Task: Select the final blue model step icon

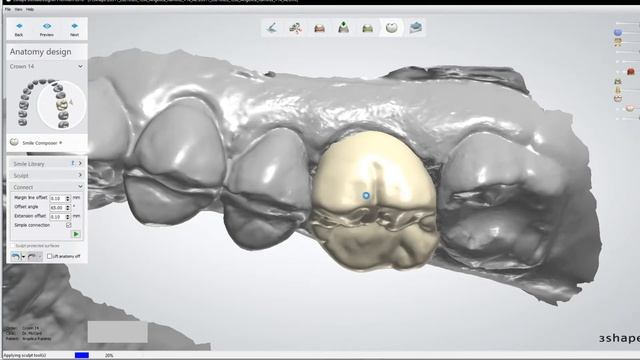Action: pyautogui.click(x=416, y=28)
